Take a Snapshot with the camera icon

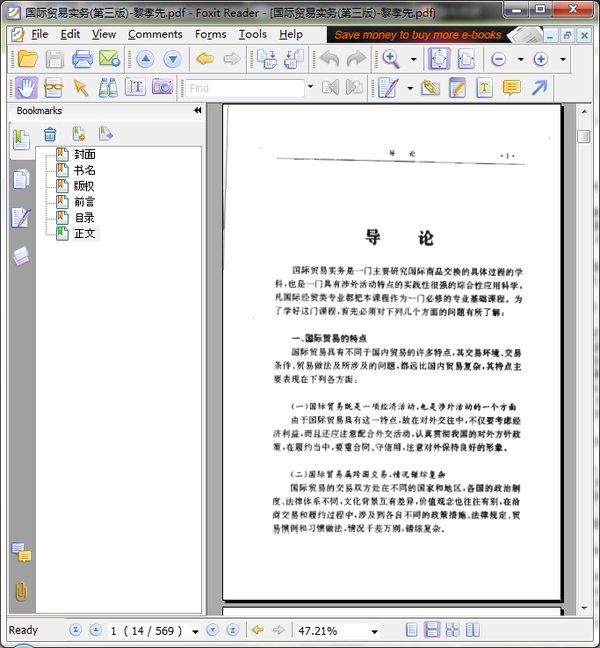162,87
